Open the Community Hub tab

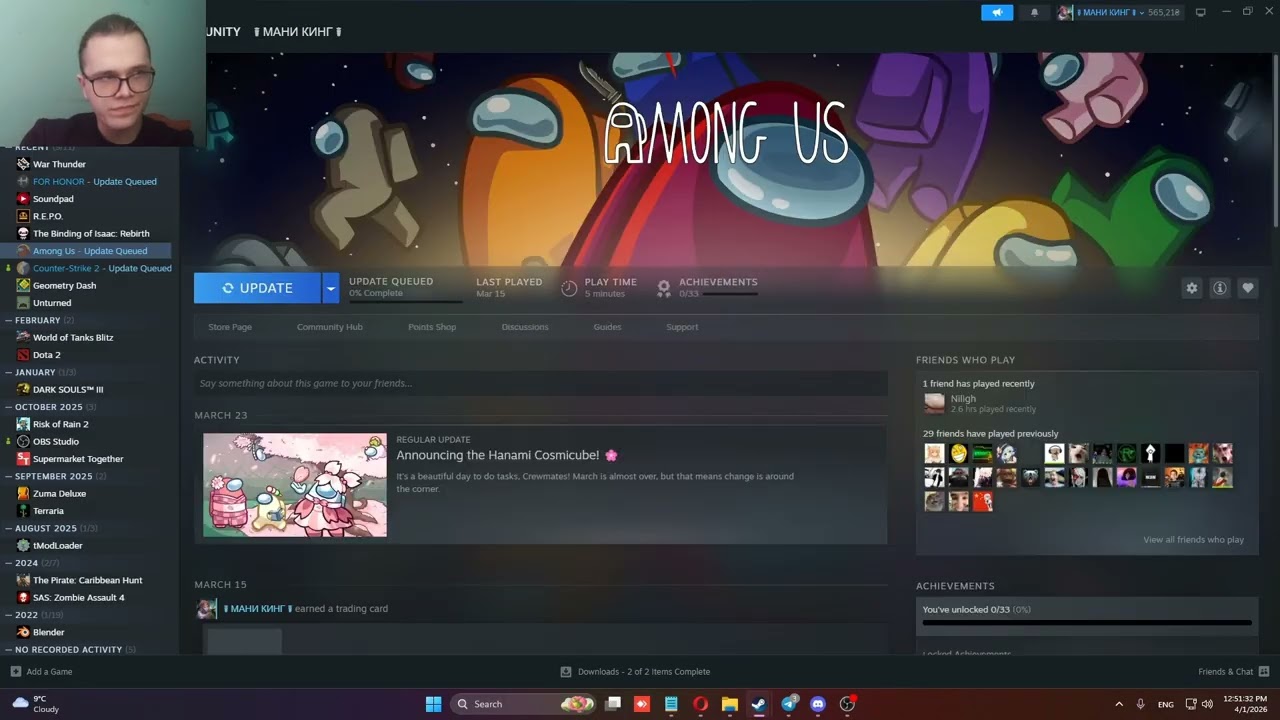tap(330, 327)
